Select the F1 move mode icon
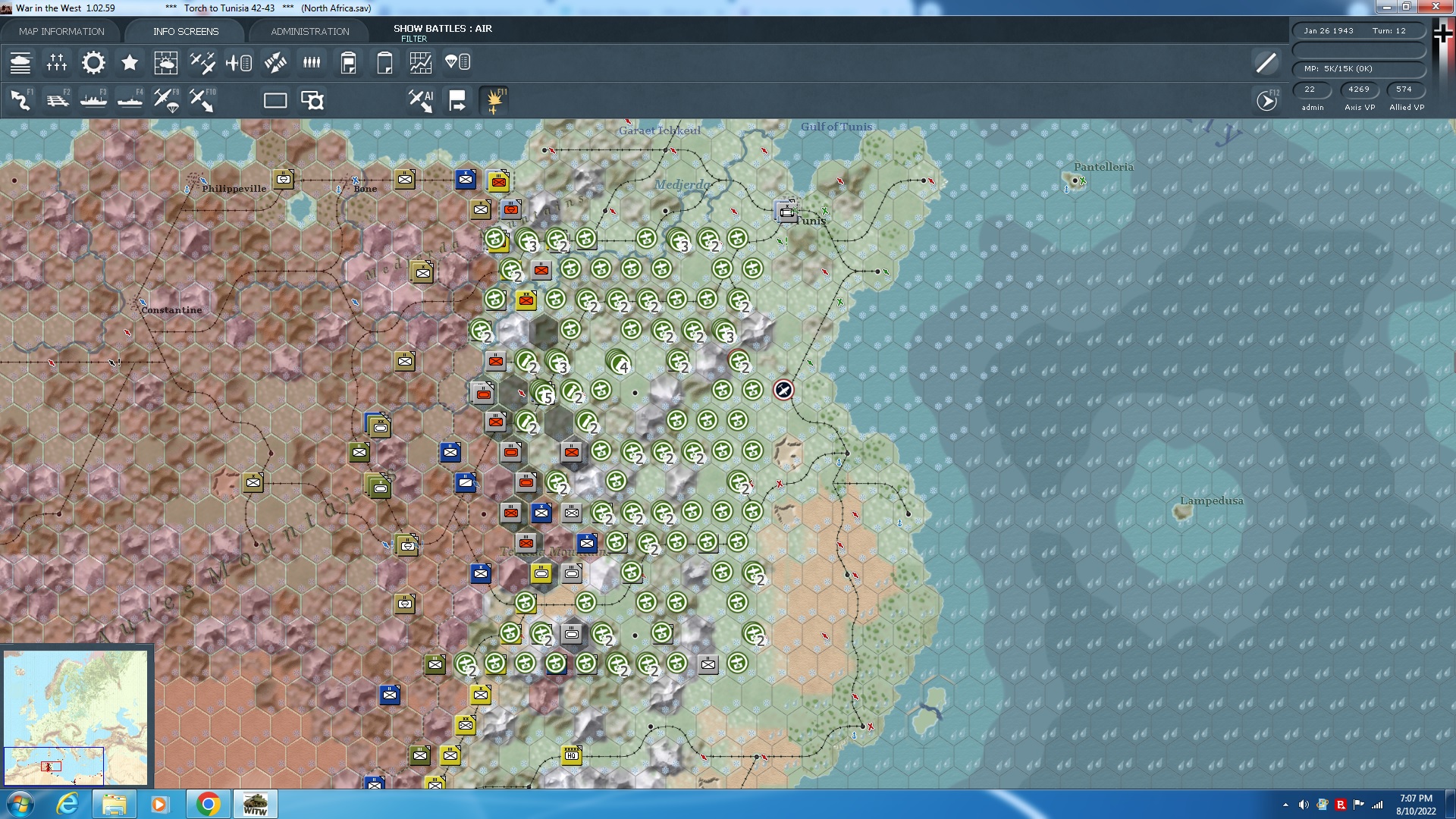Viewport: 1456px width, 819px height. pos(20,100)
